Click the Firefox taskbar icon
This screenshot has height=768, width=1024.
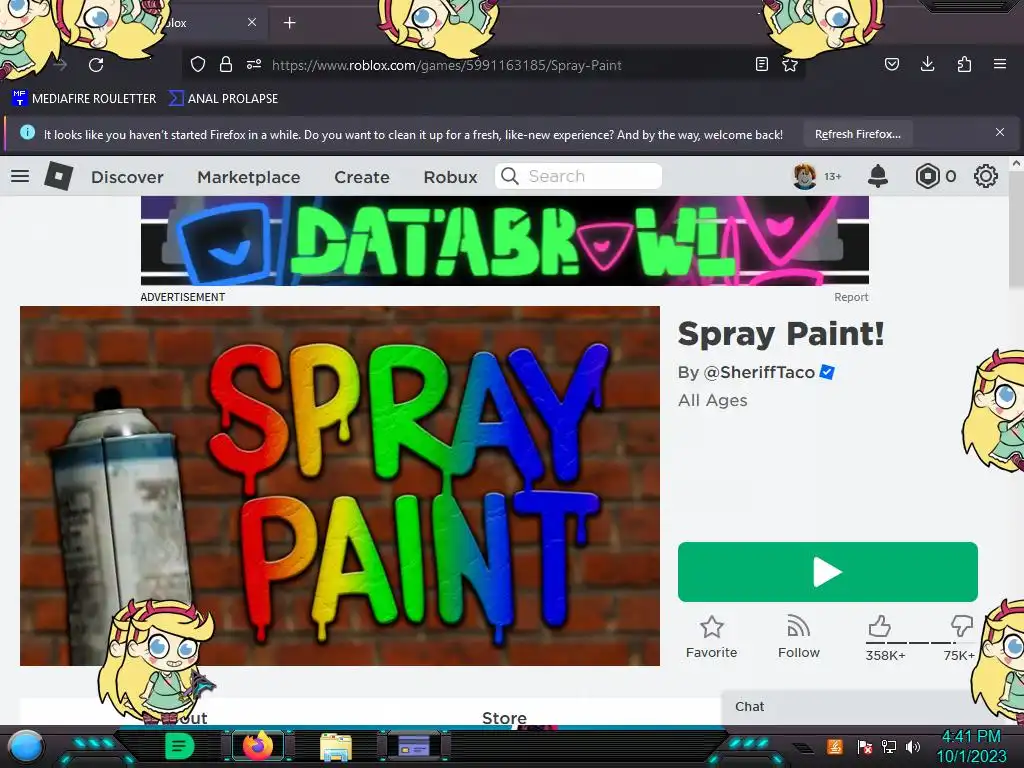(257, 746)
